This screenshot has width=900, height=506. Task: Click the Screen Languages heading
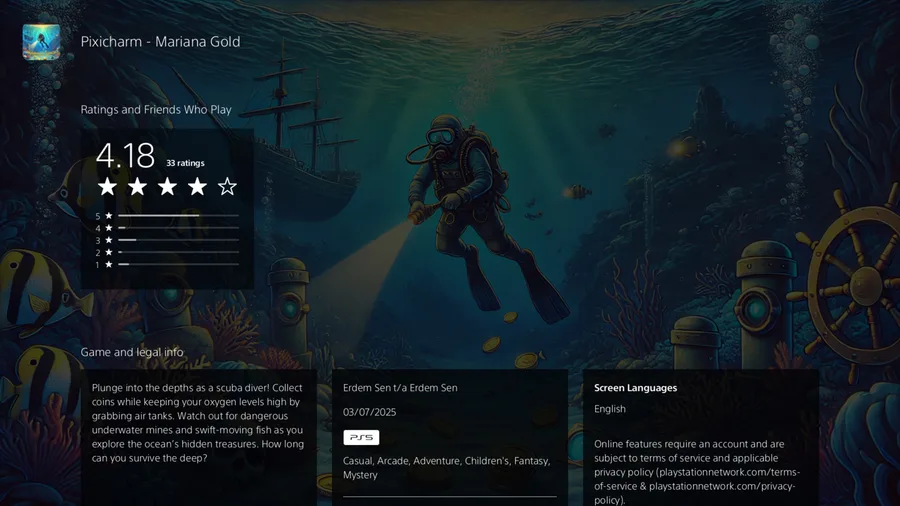pyautogui.click(x=635, y=388)
